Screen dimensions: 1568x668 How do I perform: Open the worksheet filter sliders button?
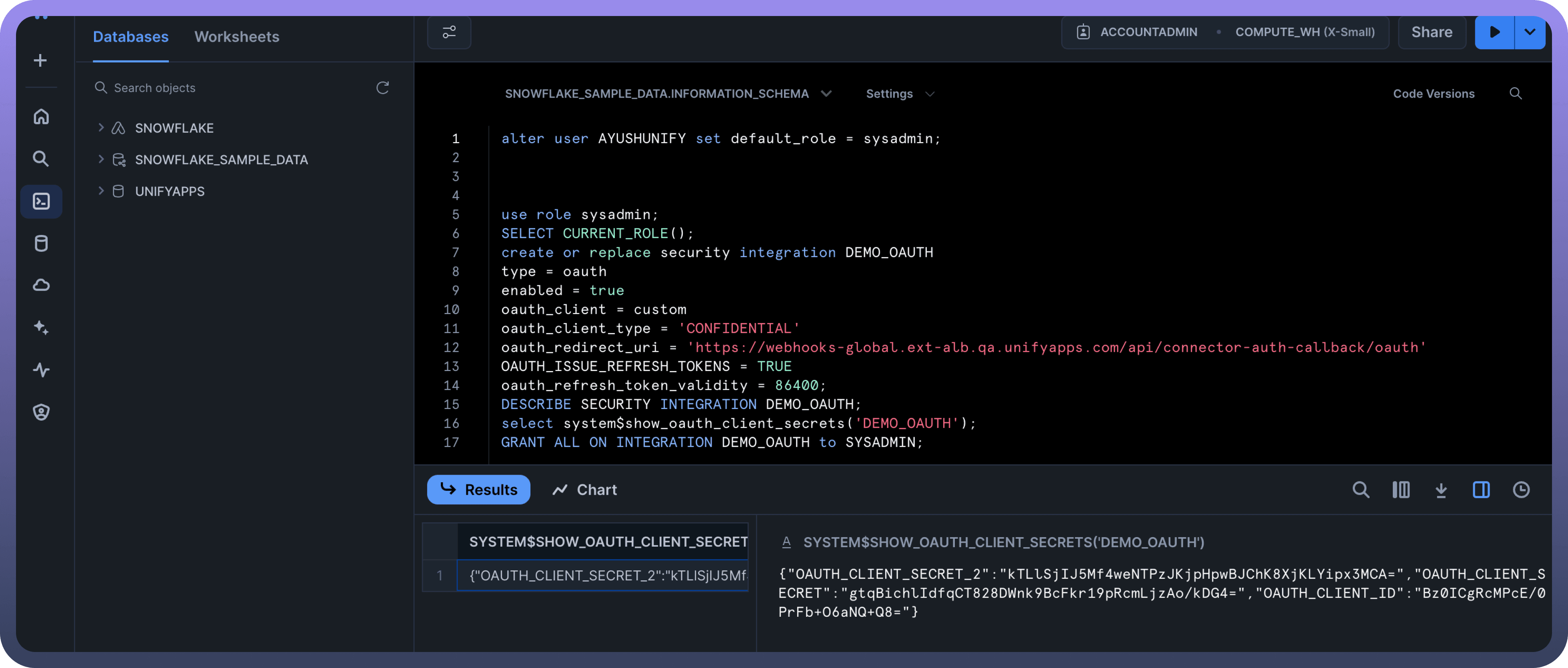coord(449,32)
